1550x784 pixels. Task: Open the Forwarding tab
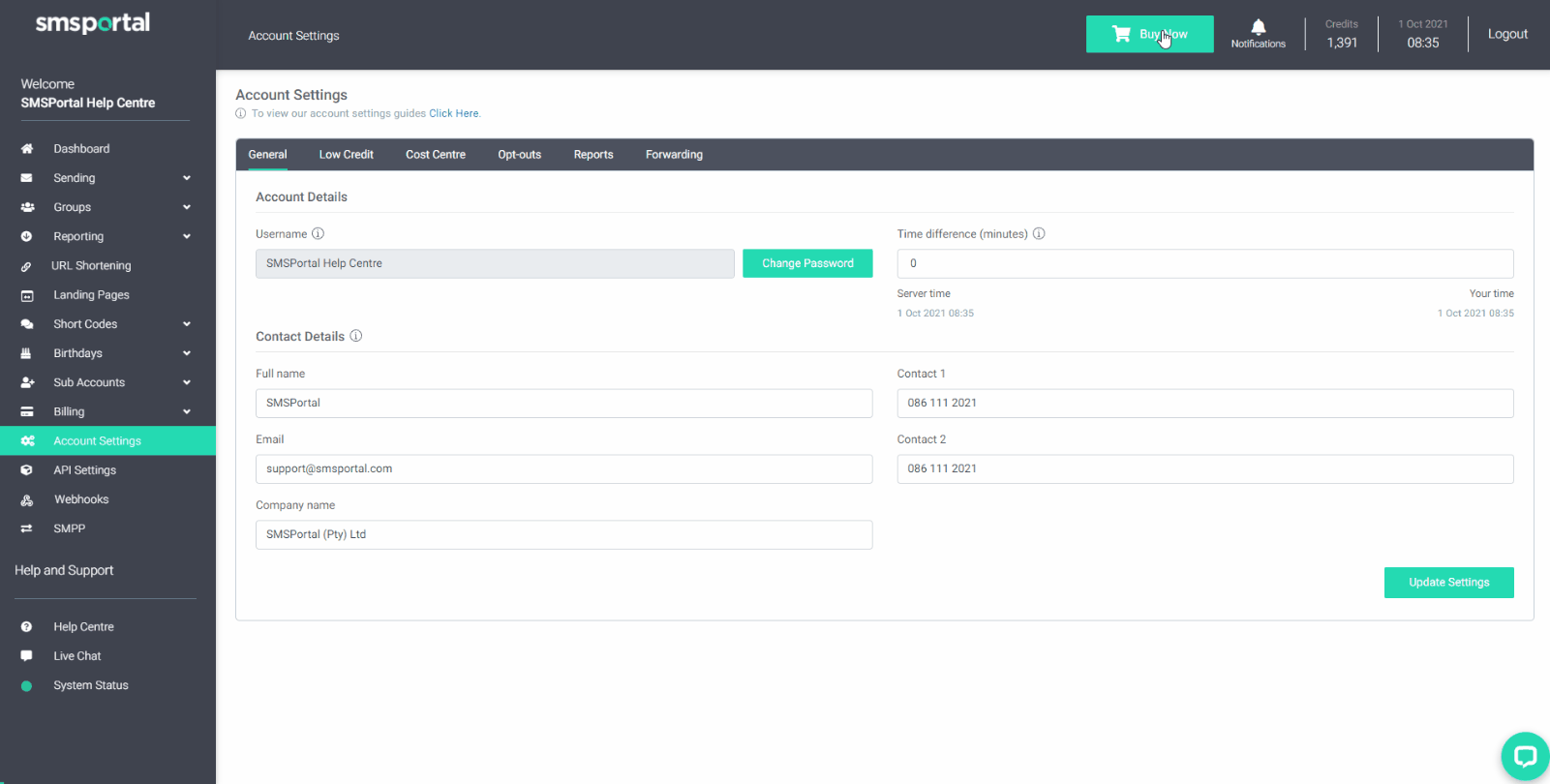tap(675, 155)
